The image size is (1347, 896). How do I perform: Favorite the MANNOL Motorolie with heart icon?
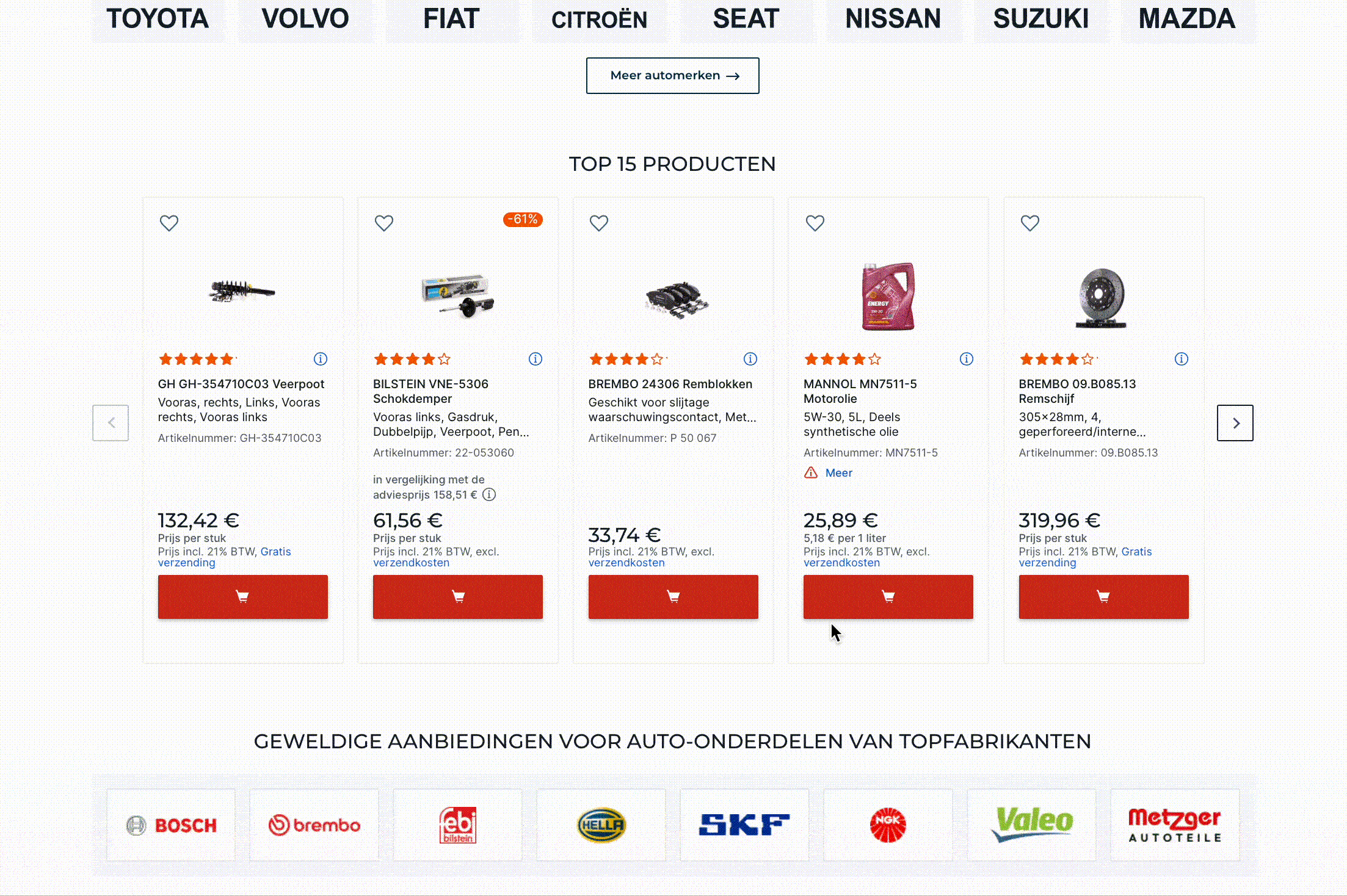[x=815, y=223]
